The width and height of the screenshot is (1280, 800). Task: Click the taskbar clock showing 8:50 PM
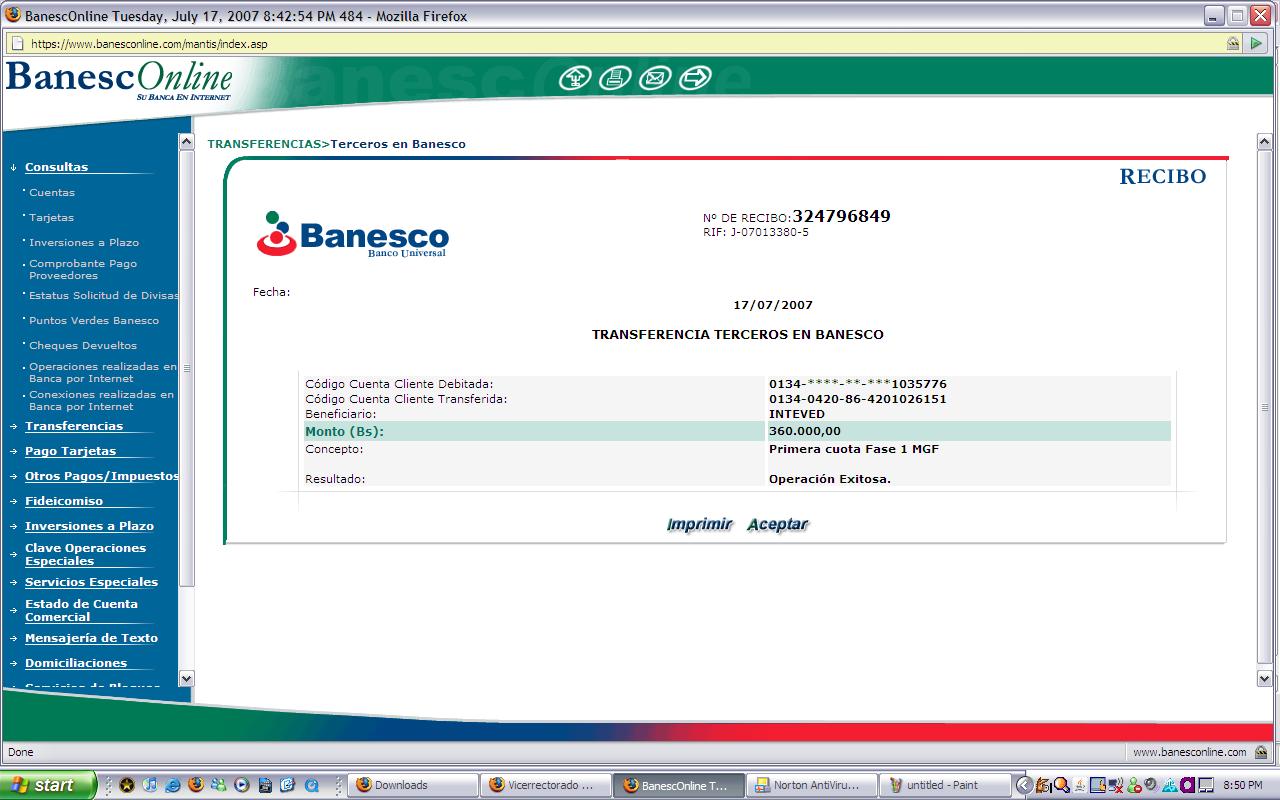[1243, 785]
